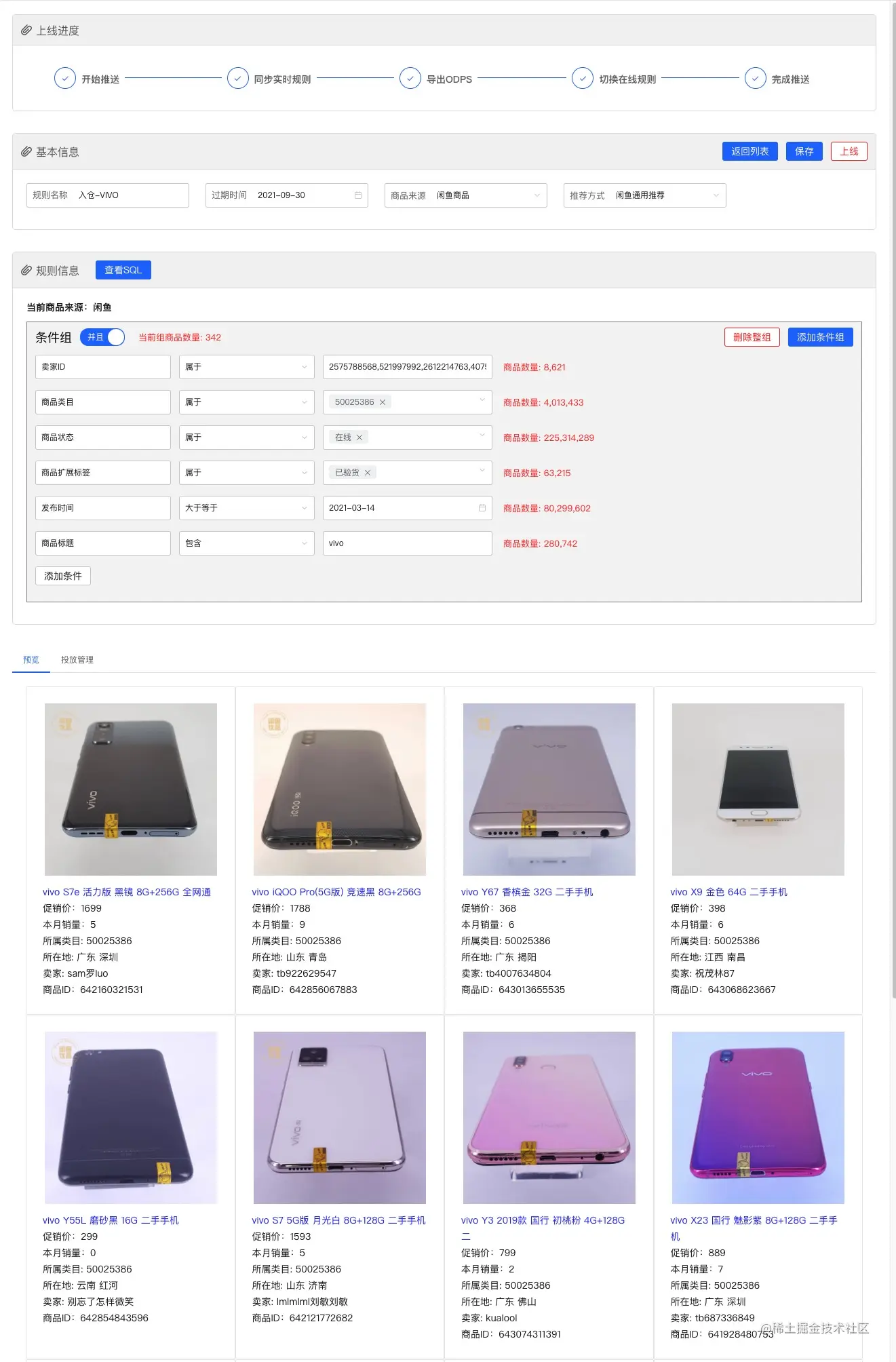Open the 商品来源 dropdown
This screenshot has width=896, height=1362.
pyautogui.click(x=466, y=195)
